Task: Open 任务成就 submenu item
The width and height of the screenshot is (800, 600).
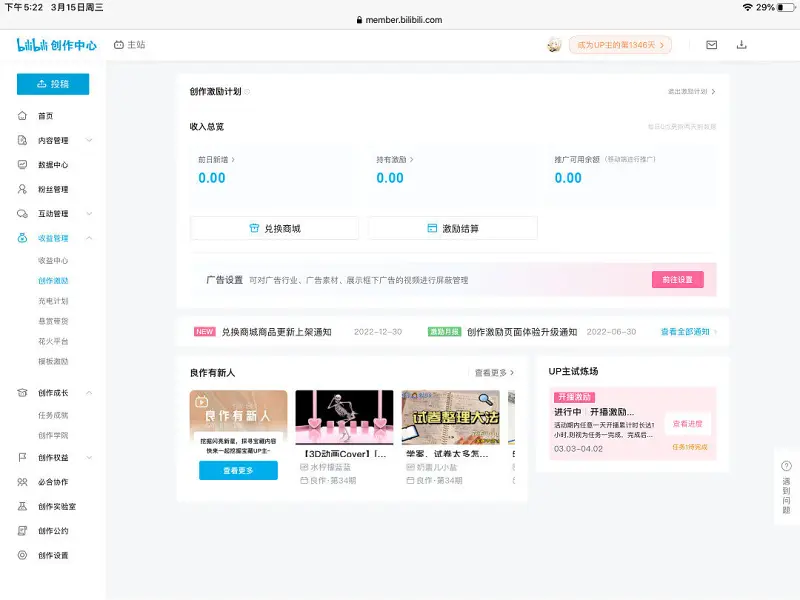Action: [x=53, y=415]
